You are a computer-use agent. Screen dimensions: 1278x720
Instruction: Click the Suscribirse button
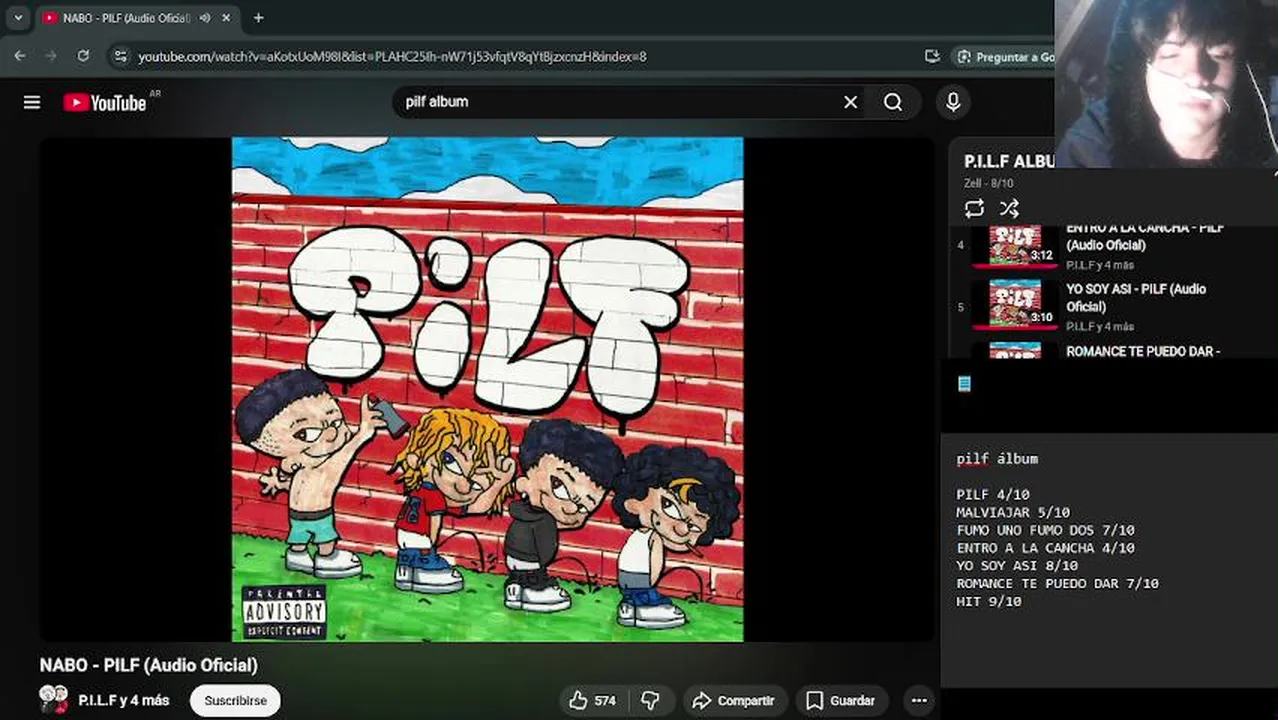tap(235, 701)
